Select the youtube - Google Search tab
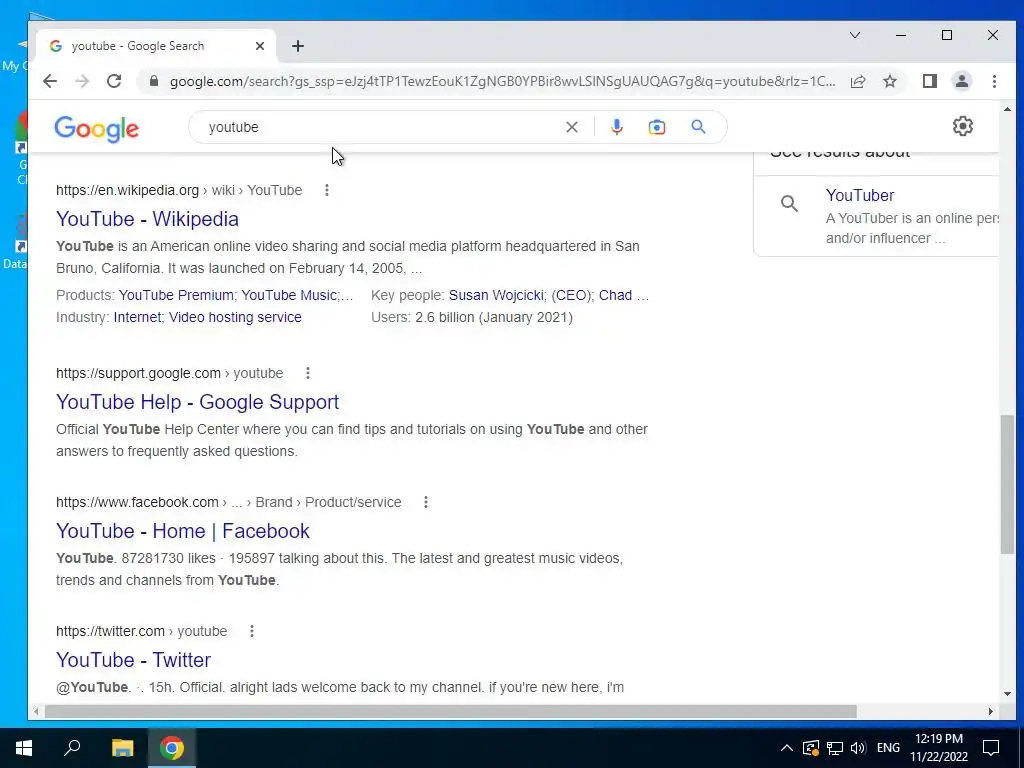1024x768 pixels. 155,46
